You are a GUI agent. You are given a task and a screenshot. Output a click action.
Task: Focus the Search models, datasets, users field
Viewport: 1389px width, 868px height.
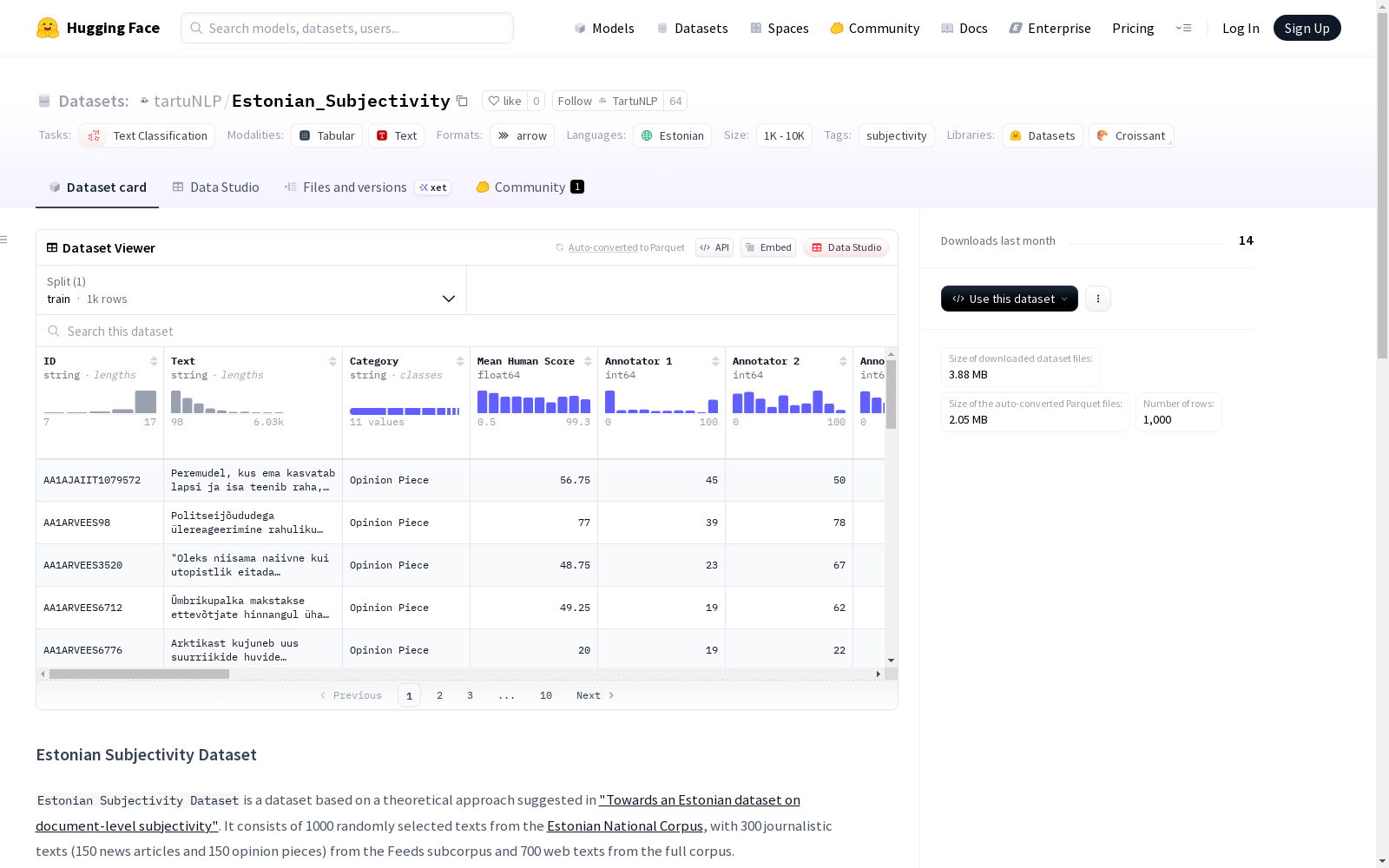tap(347, 28)
